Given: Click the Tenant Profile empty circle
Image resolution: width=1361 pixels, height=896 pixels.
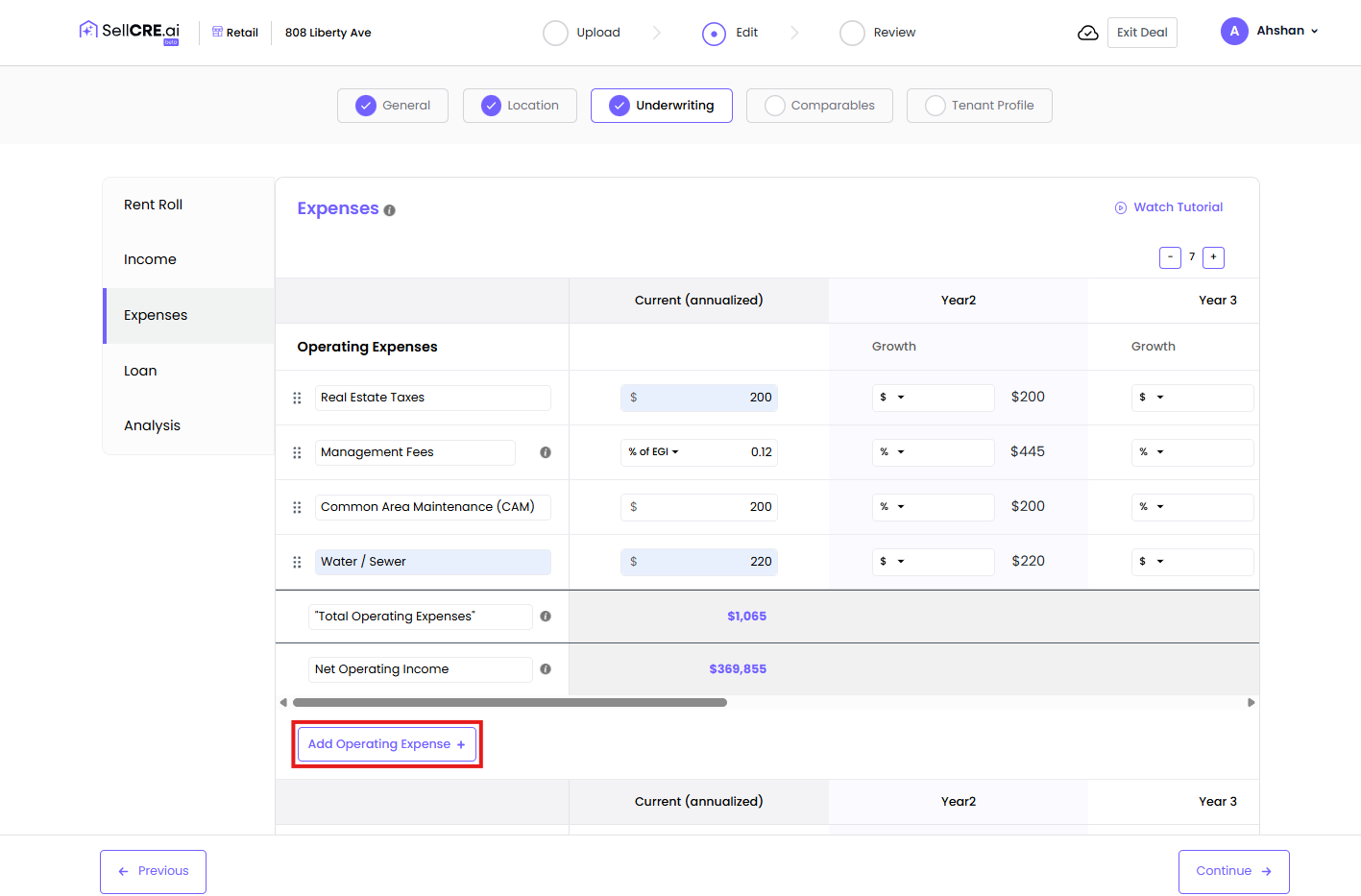Looking at the screenshot, I should pyautogui.click(x=936, y=106).
